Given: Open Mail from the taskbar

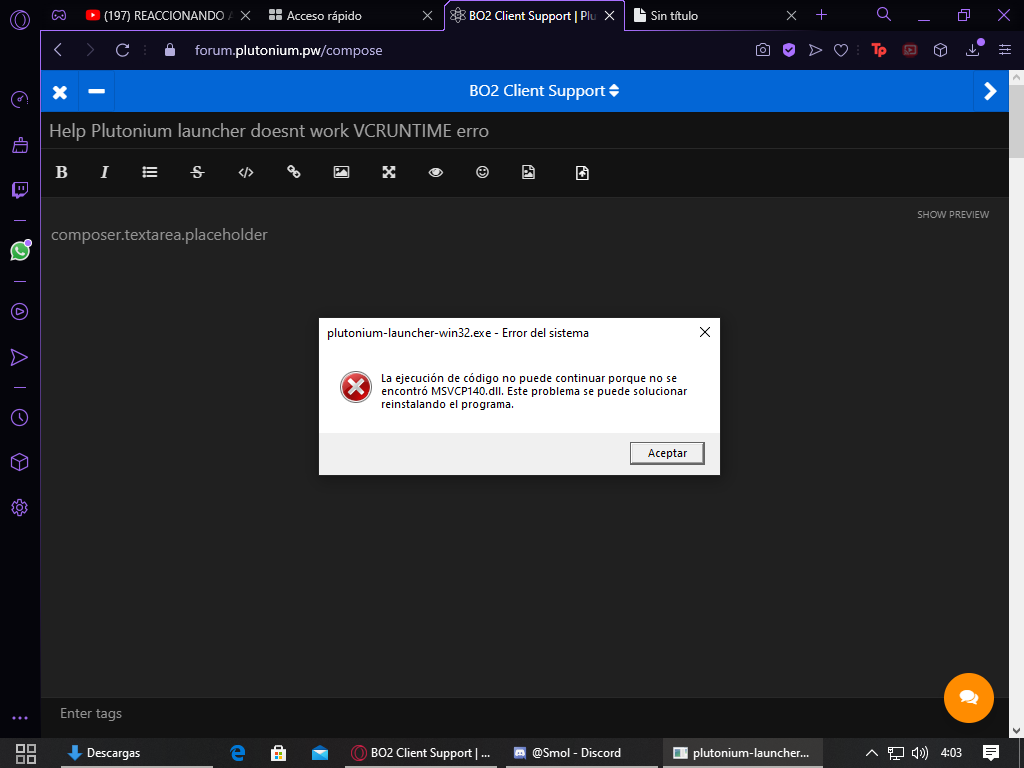Looking at the screenshot, I should click(x=319, y=753).
